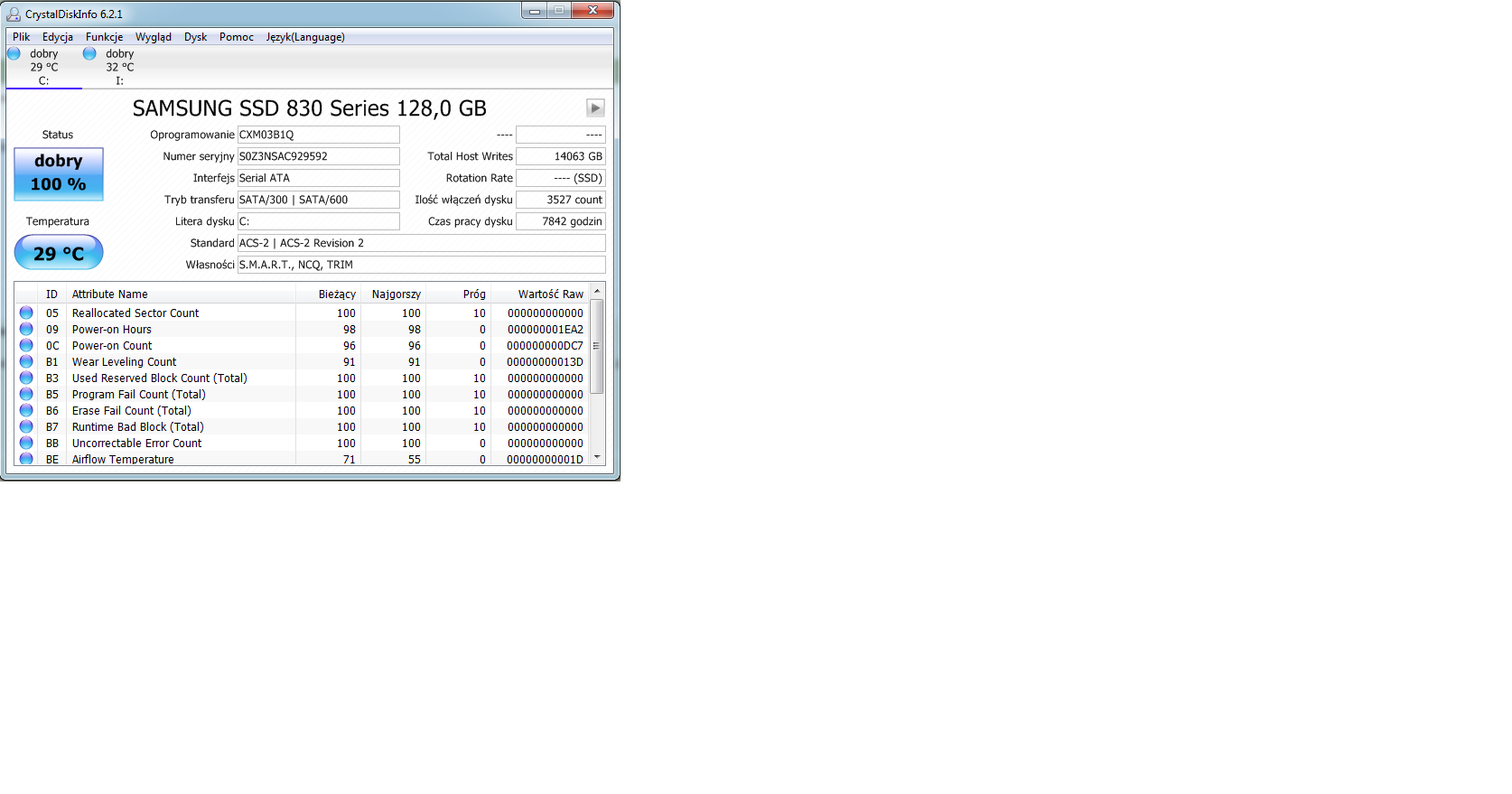Click the Oprogramowanie firmware field
The image size is (1512, 794).
318,135
